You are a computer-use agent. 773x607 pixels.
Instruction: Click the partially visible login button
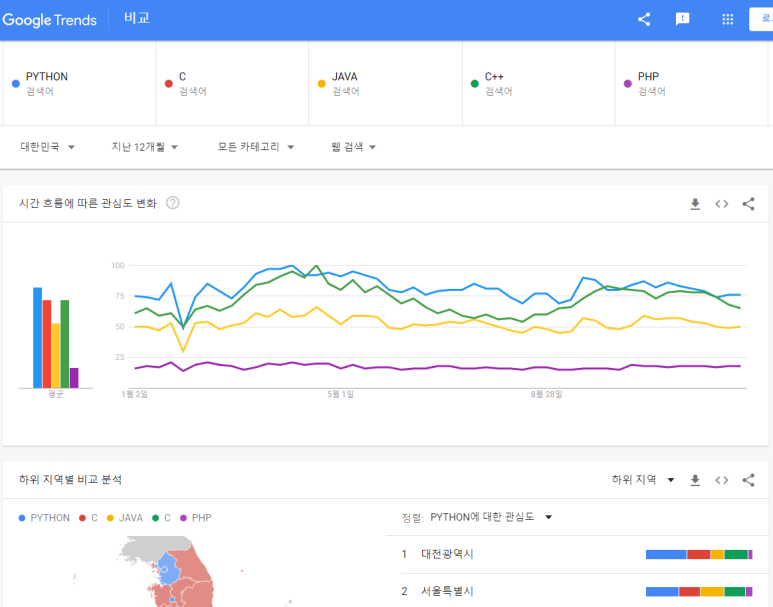click(761, 19)
